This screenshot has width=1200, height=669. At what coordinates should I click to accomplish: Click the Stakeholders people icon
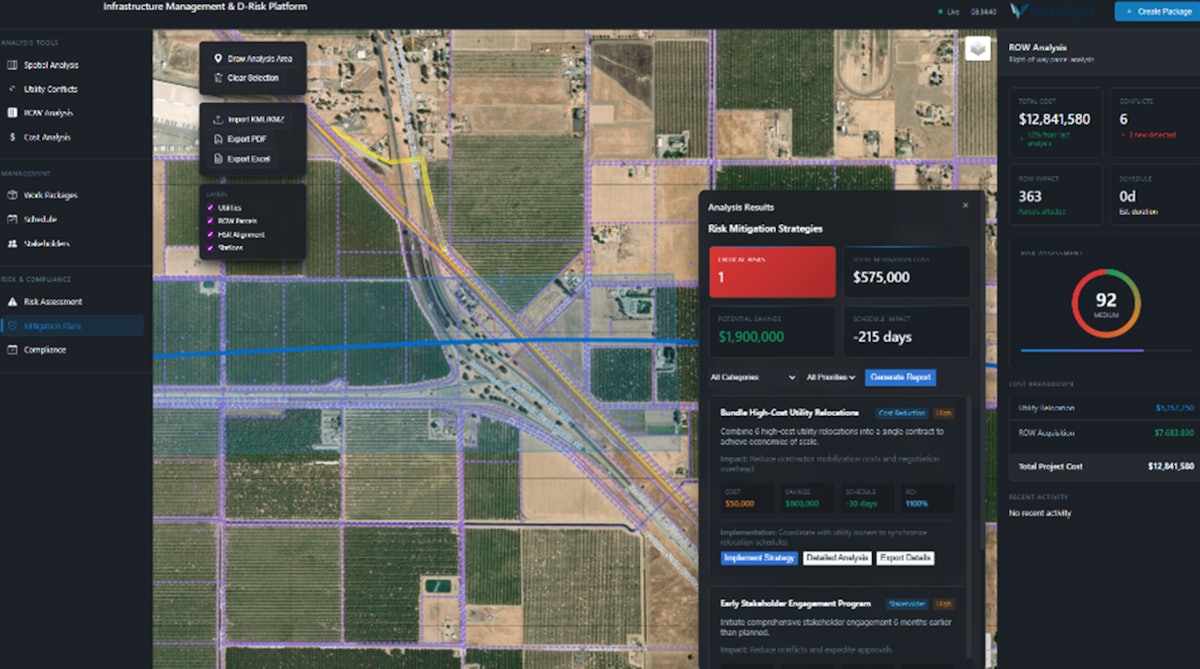tap(12, 244)
